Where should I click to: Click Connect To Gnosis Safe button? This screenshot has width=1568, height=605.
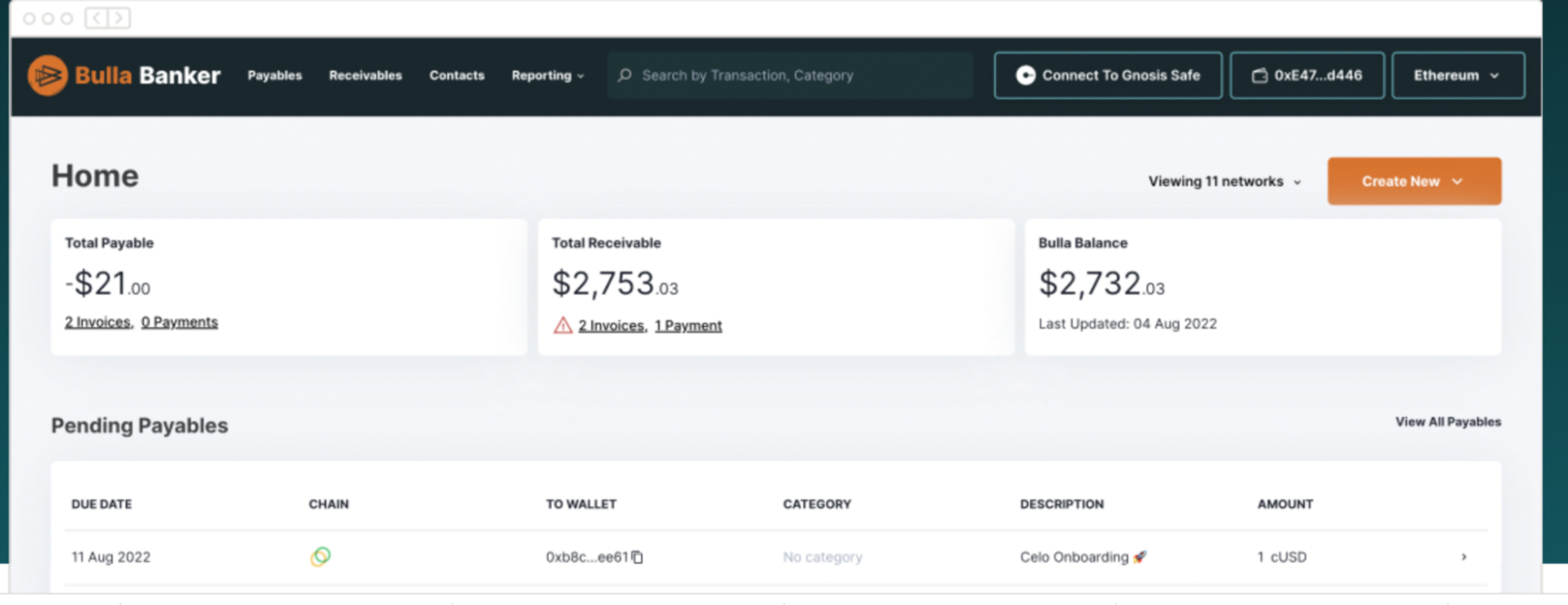[1107, 76]
